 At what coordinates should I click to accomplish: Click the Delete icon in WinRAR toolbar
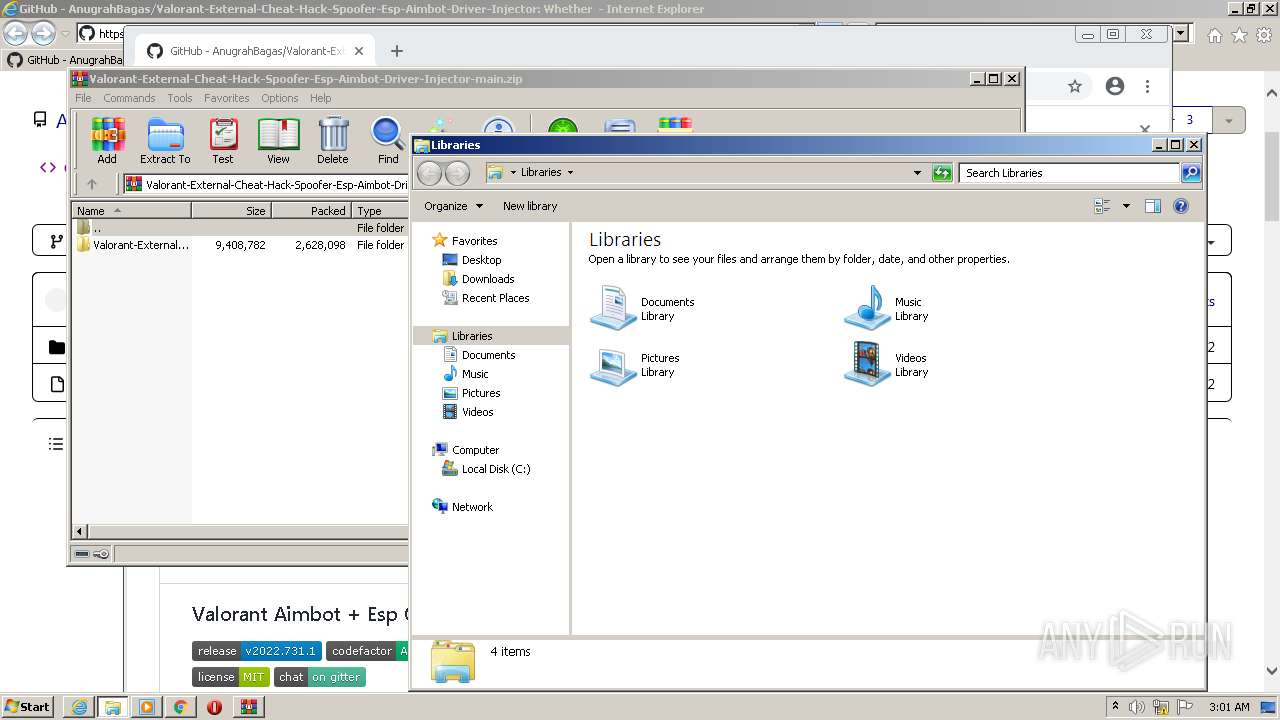(x=333, y=140)
